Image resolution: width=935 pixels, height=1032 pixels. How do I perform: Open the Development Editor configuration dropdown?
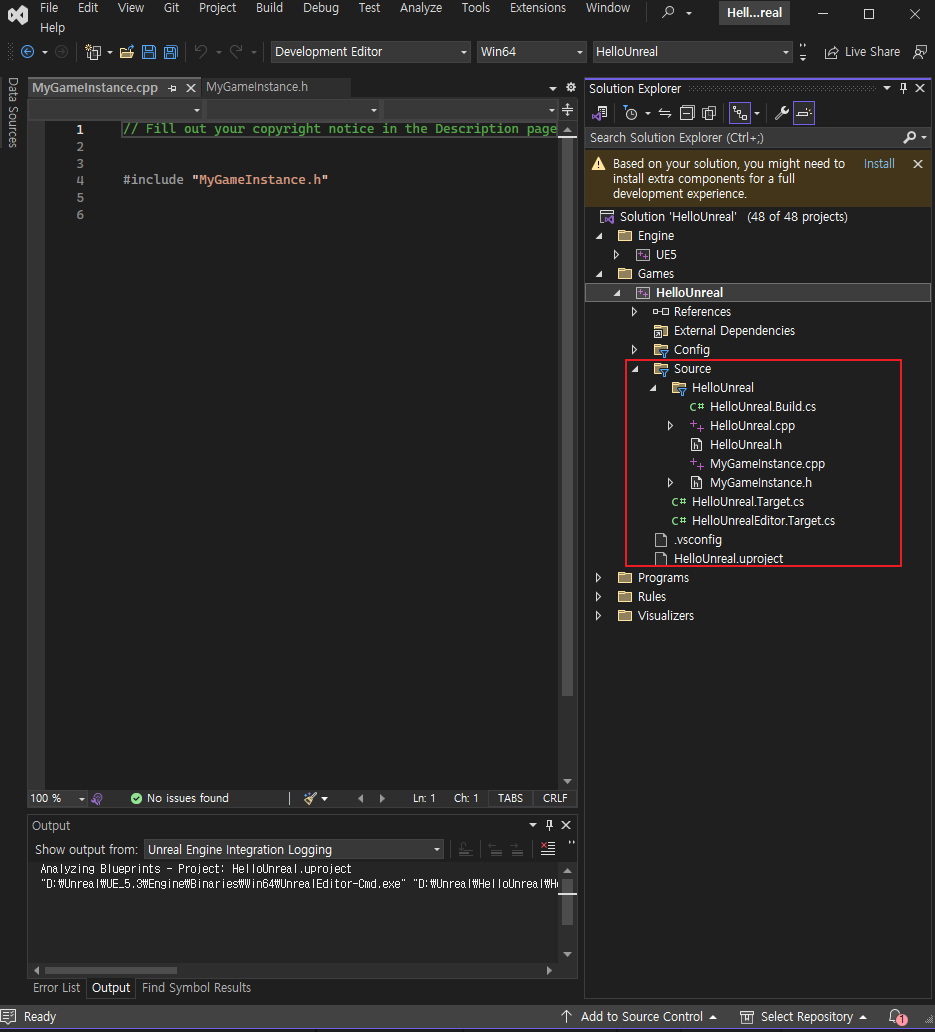pos(370,52)
